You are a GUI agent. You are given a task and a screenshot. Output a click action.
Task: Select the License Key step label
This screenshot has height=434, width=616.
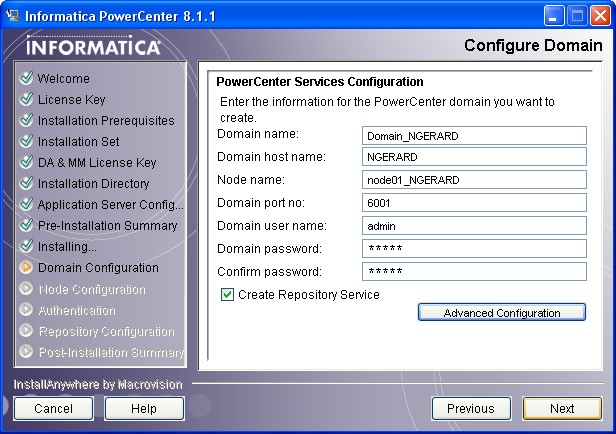coord(72,99)
